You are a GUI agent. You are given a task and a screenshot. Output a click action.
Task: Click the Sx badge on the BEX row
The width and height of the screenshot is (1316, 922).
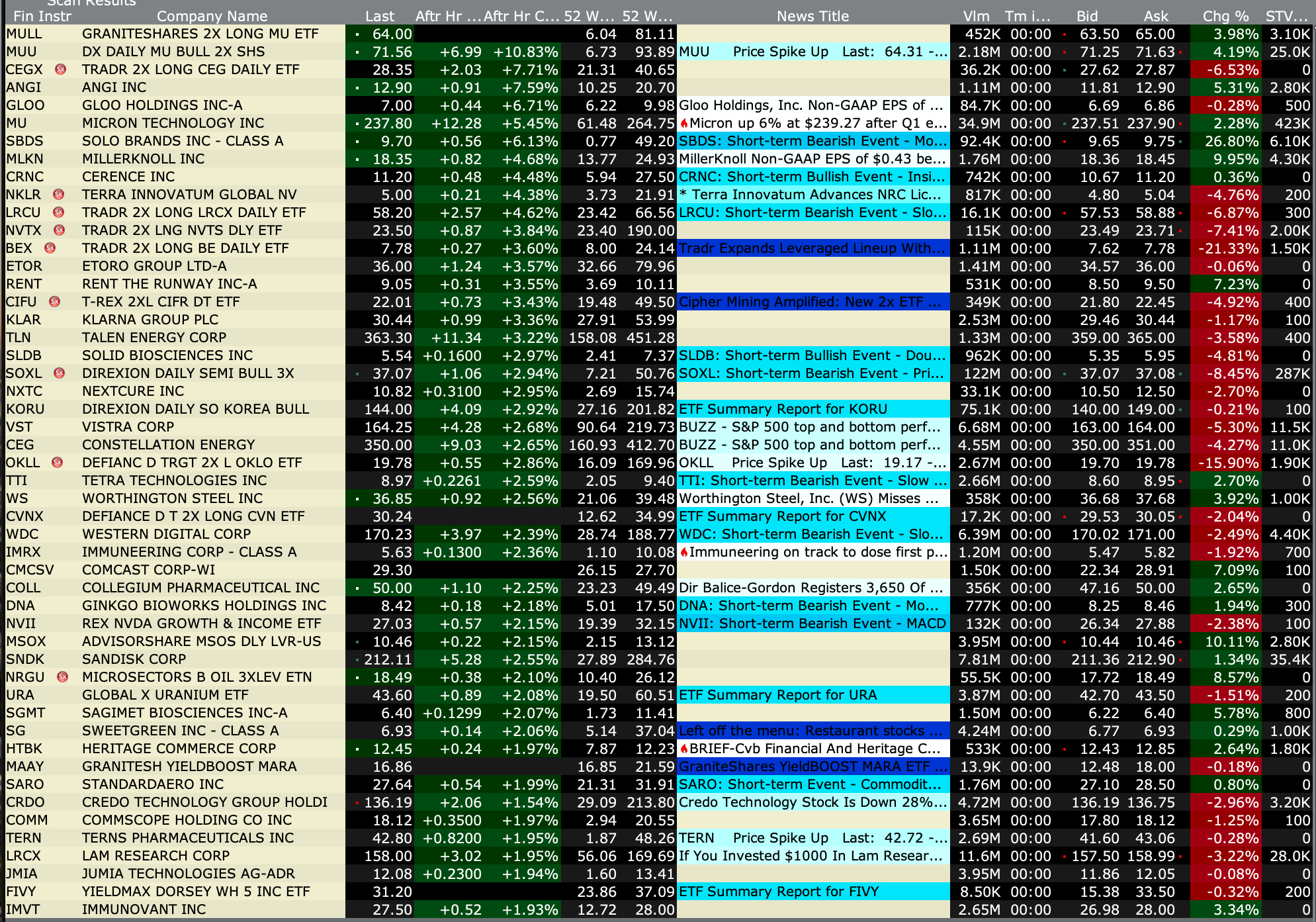pos(50,248)
